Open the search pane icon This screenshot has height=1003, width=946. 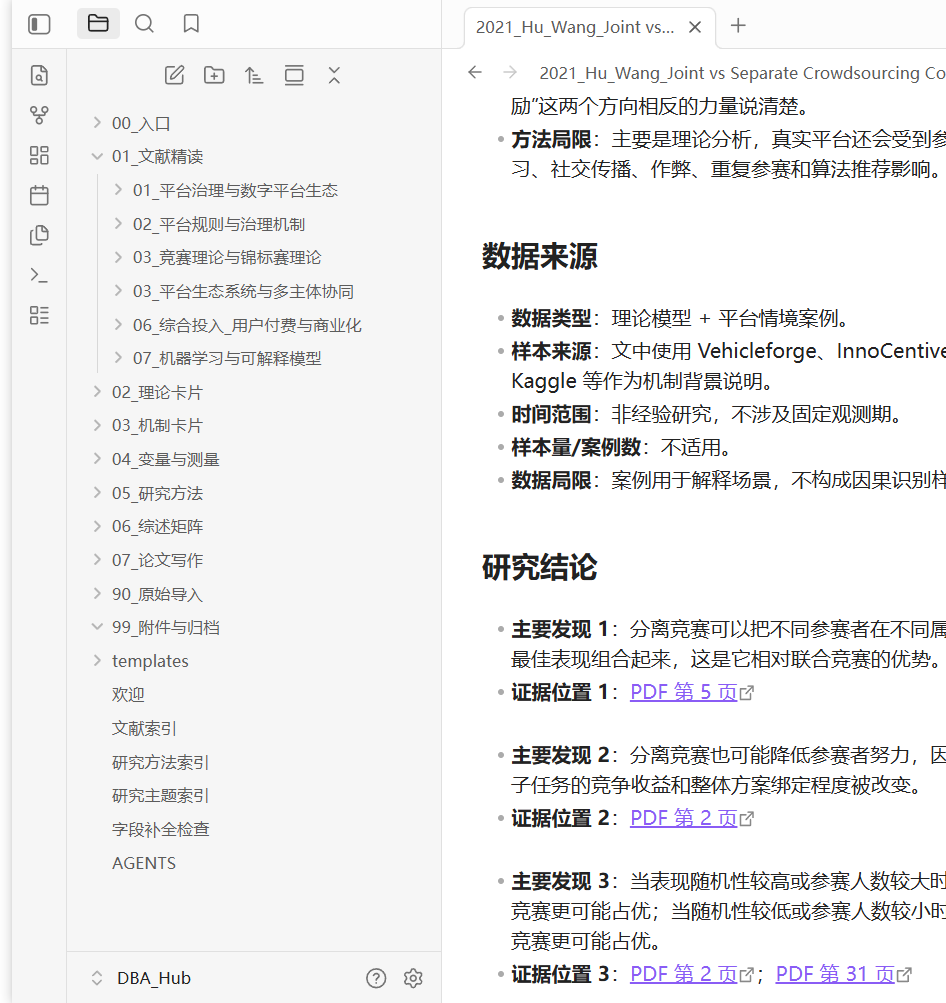pyautogui.click(x=145, y=24)
